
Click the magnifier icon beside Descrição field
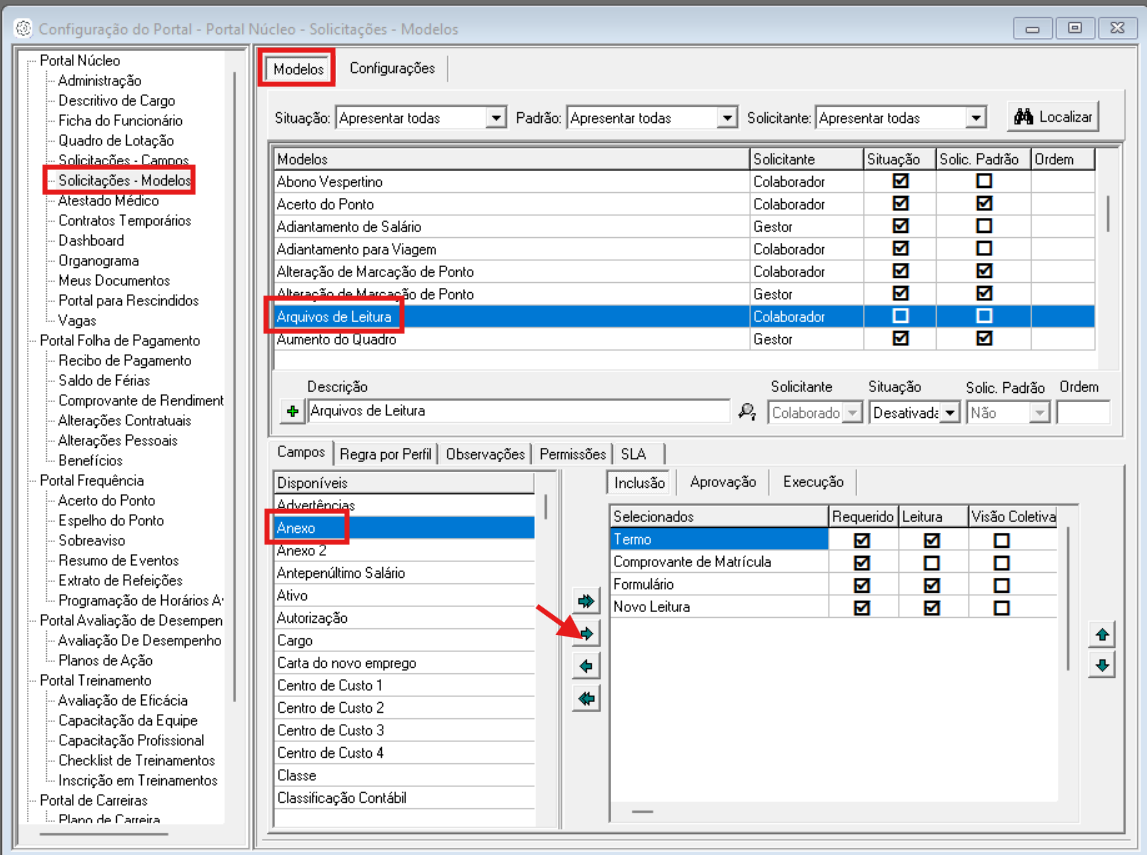747,412
